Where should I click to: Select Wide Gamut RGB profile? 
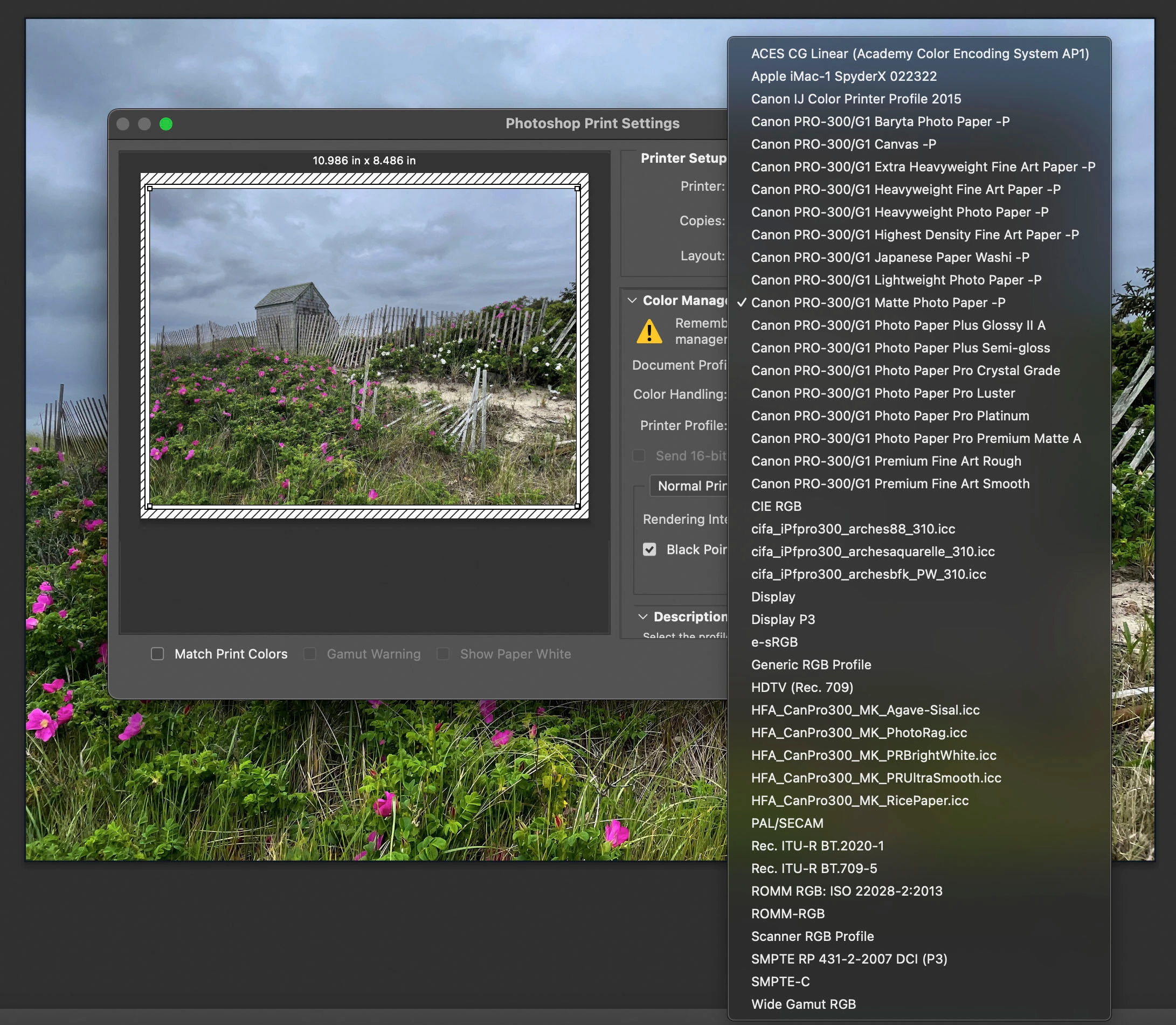(803, 1005)
